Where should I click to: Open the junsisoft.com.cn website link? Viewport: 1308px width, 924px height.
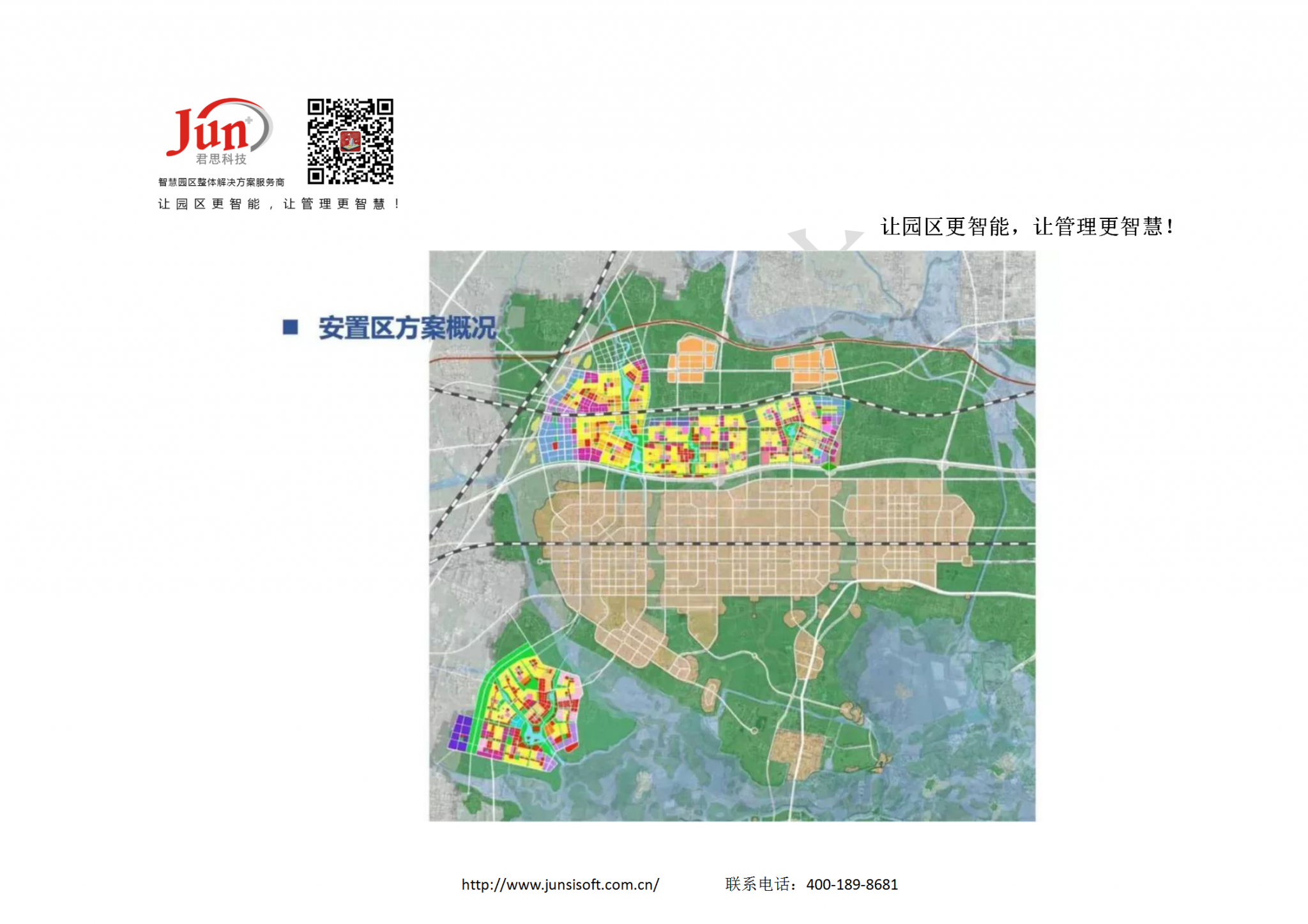560,884
